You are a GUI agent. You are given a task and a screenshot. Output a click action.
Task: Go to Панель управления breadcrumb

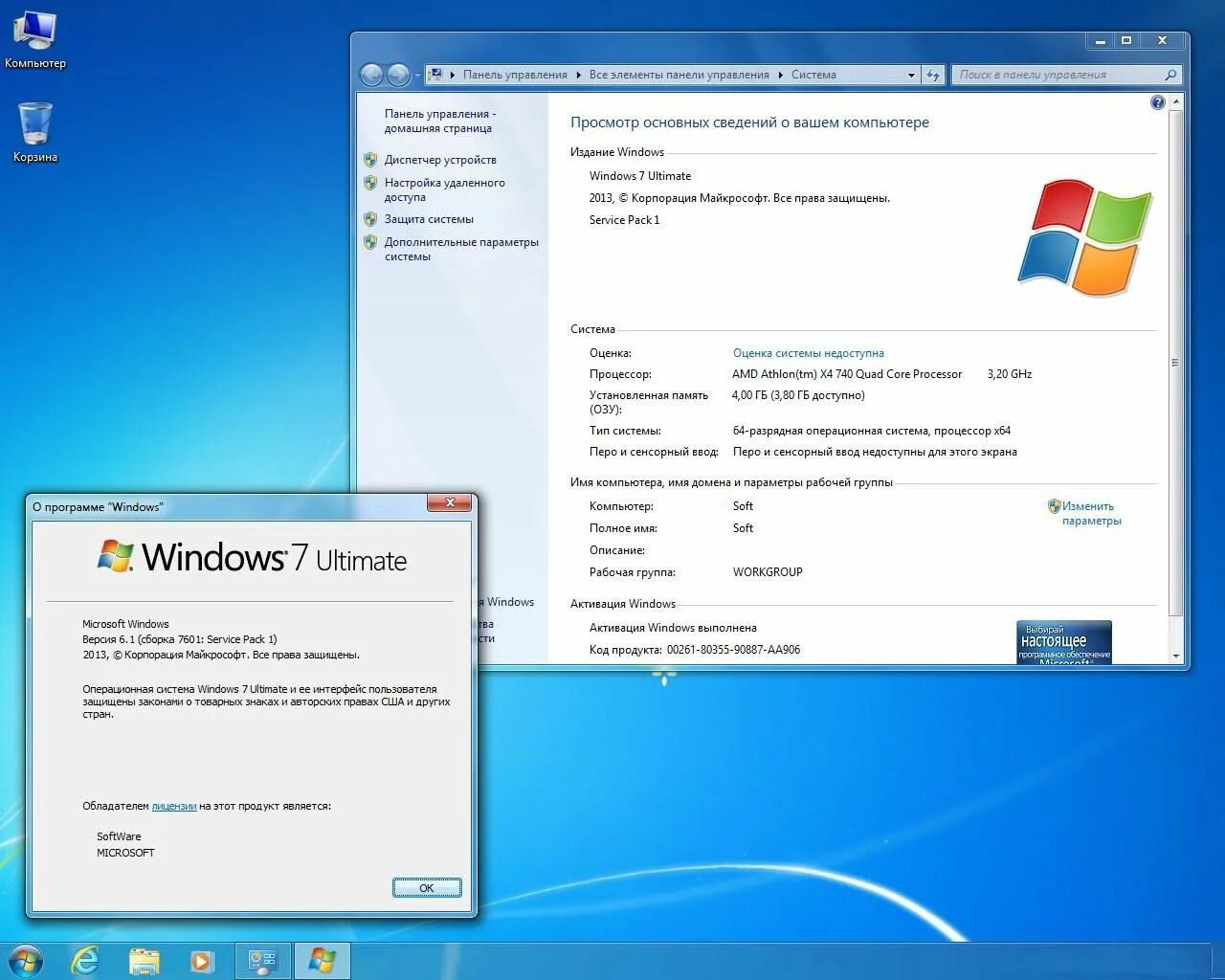(x=515, y=75)
